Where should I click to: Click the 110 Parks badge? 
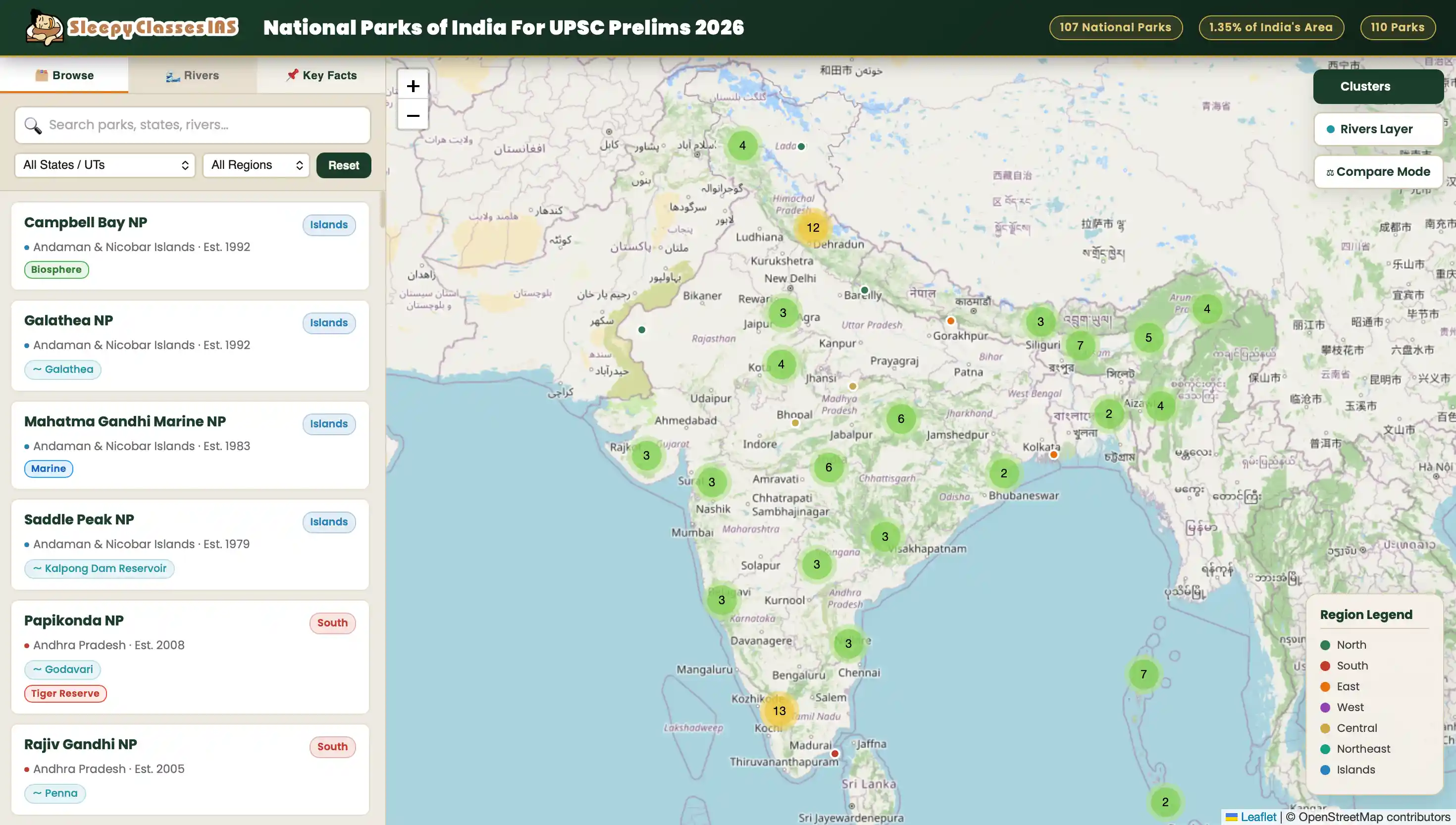click(x=1397, y=27)
